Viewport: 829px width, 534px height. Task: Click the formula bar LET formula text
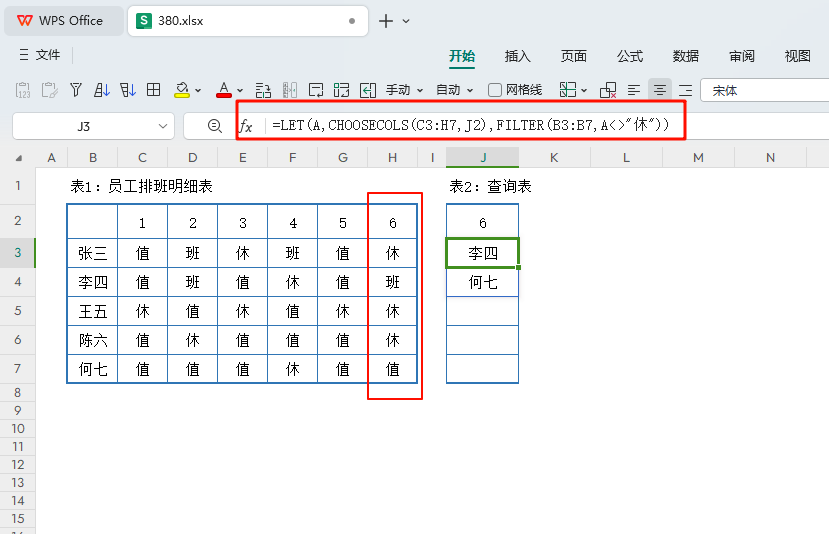tap(471, 125)
